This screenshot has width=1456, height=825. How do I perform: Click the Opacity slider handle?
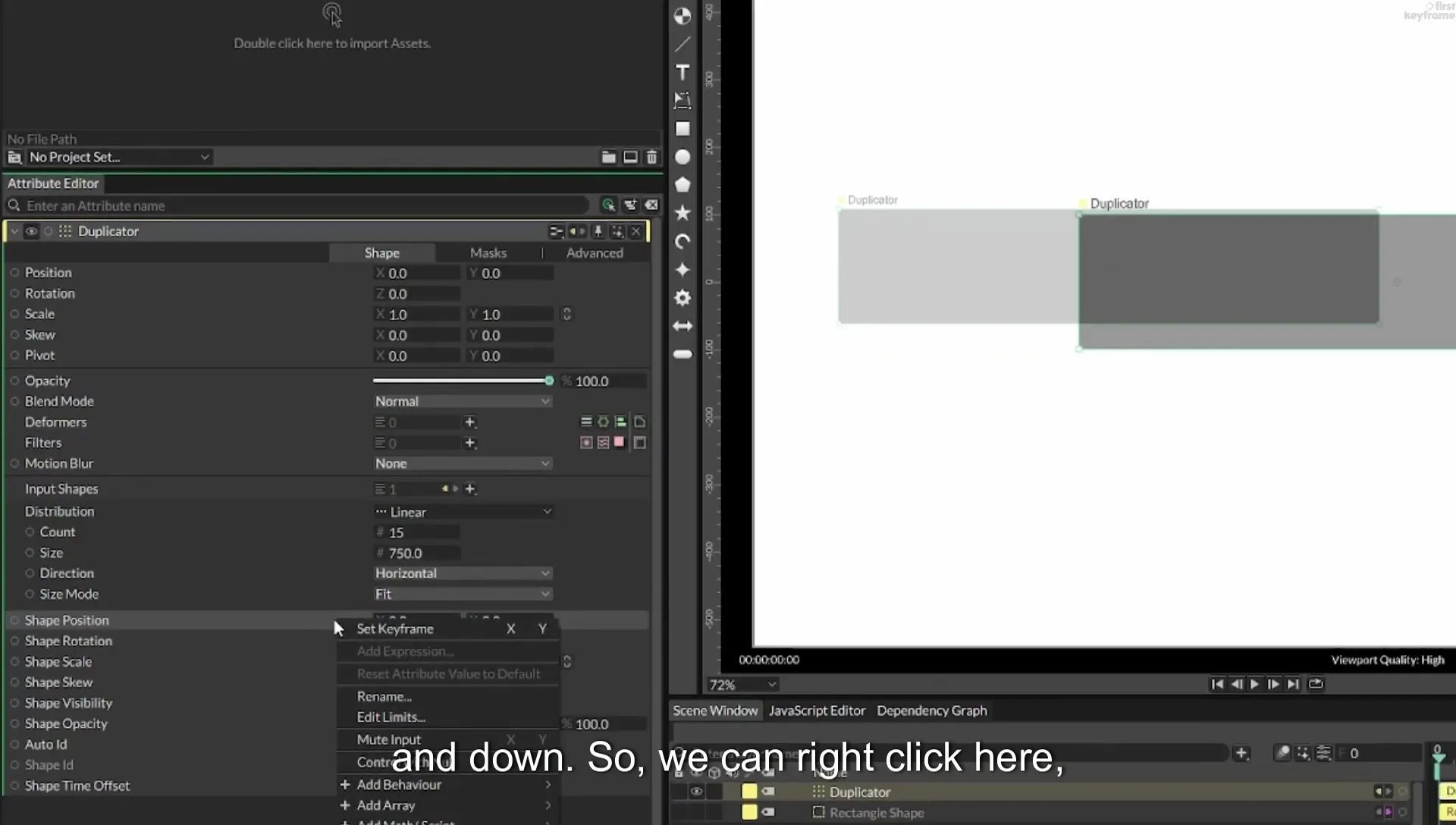[549, 381]
